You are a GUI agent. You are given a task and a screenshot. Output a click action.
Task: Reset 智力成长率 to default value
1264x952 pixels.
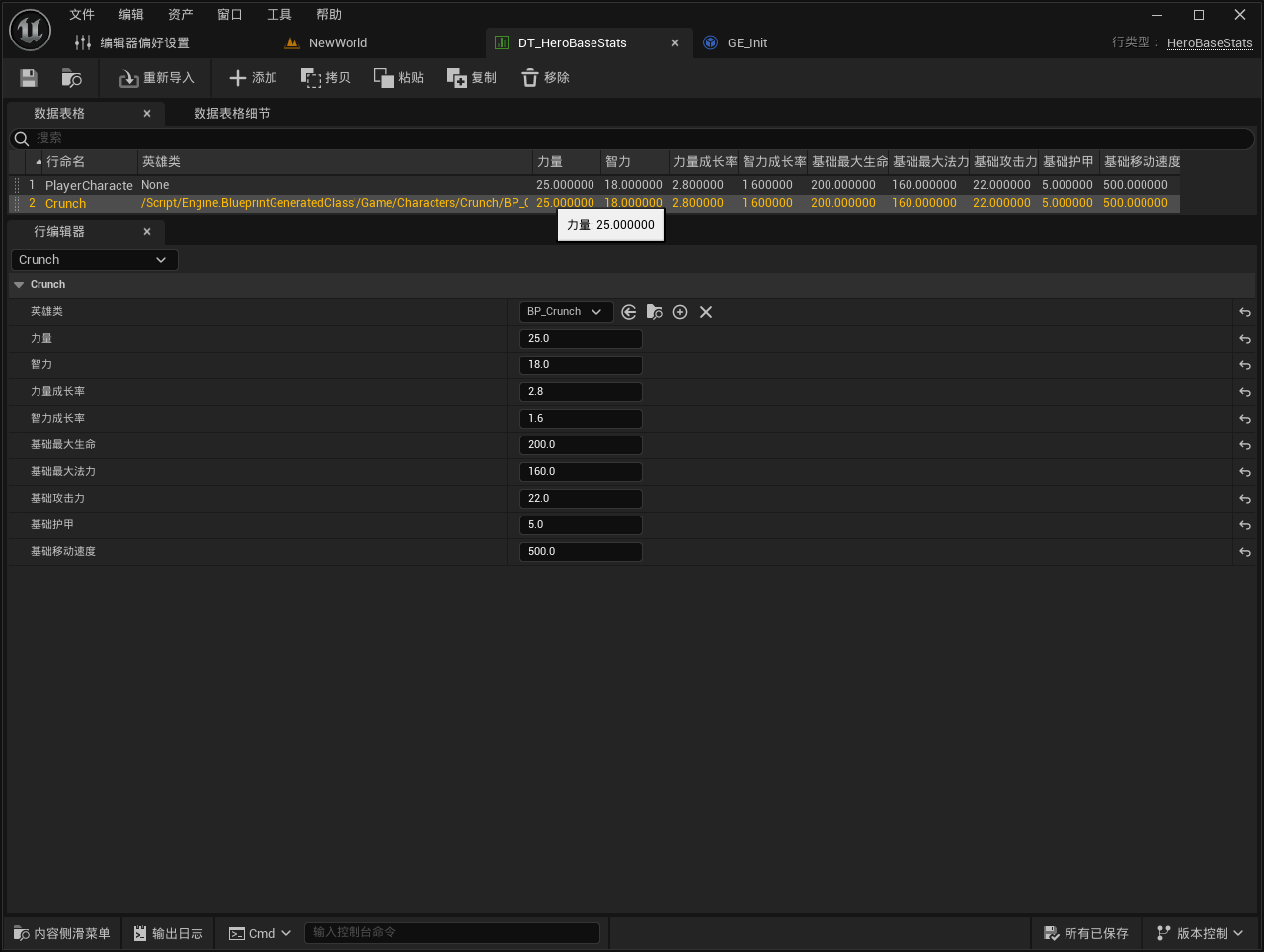(x=1245, y=419)
